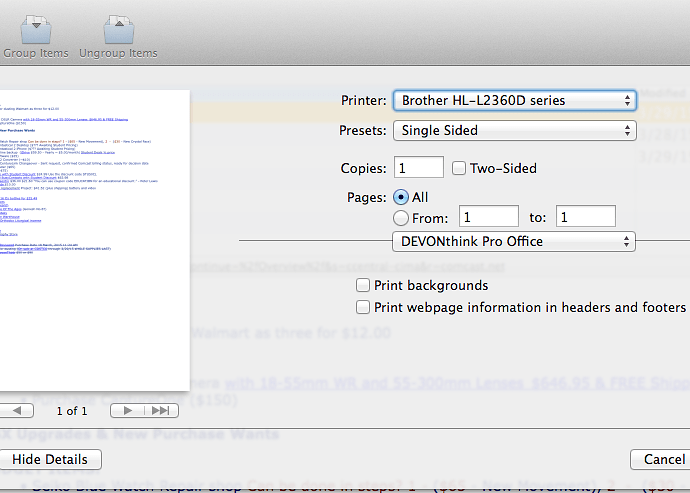Go to previous page in preview
The width and height of the screenshot is (690, 493).
[x=17, y=411]
